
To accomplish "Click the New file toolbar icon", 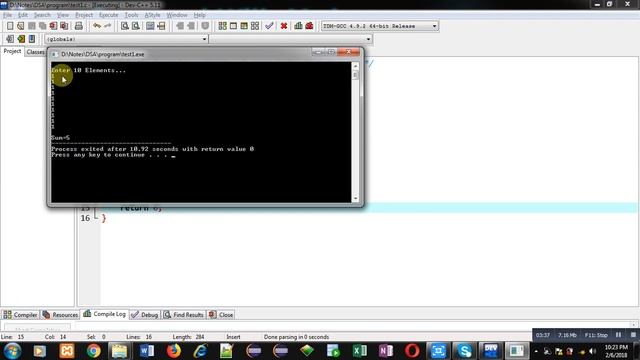I will [10, 26].
